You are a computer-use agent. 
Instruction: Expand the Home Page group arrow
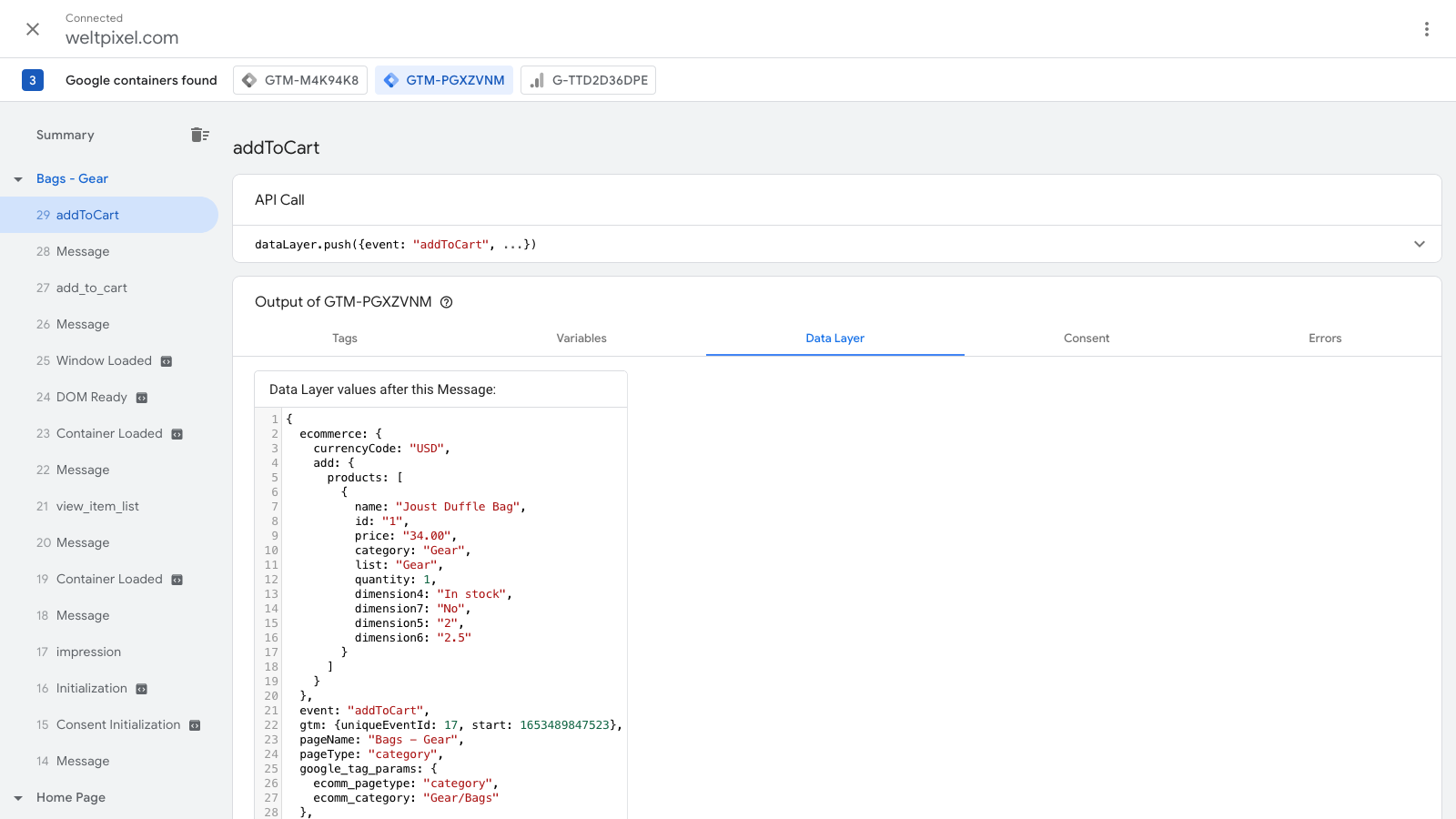pyautogui.click(x=18, y=798)
